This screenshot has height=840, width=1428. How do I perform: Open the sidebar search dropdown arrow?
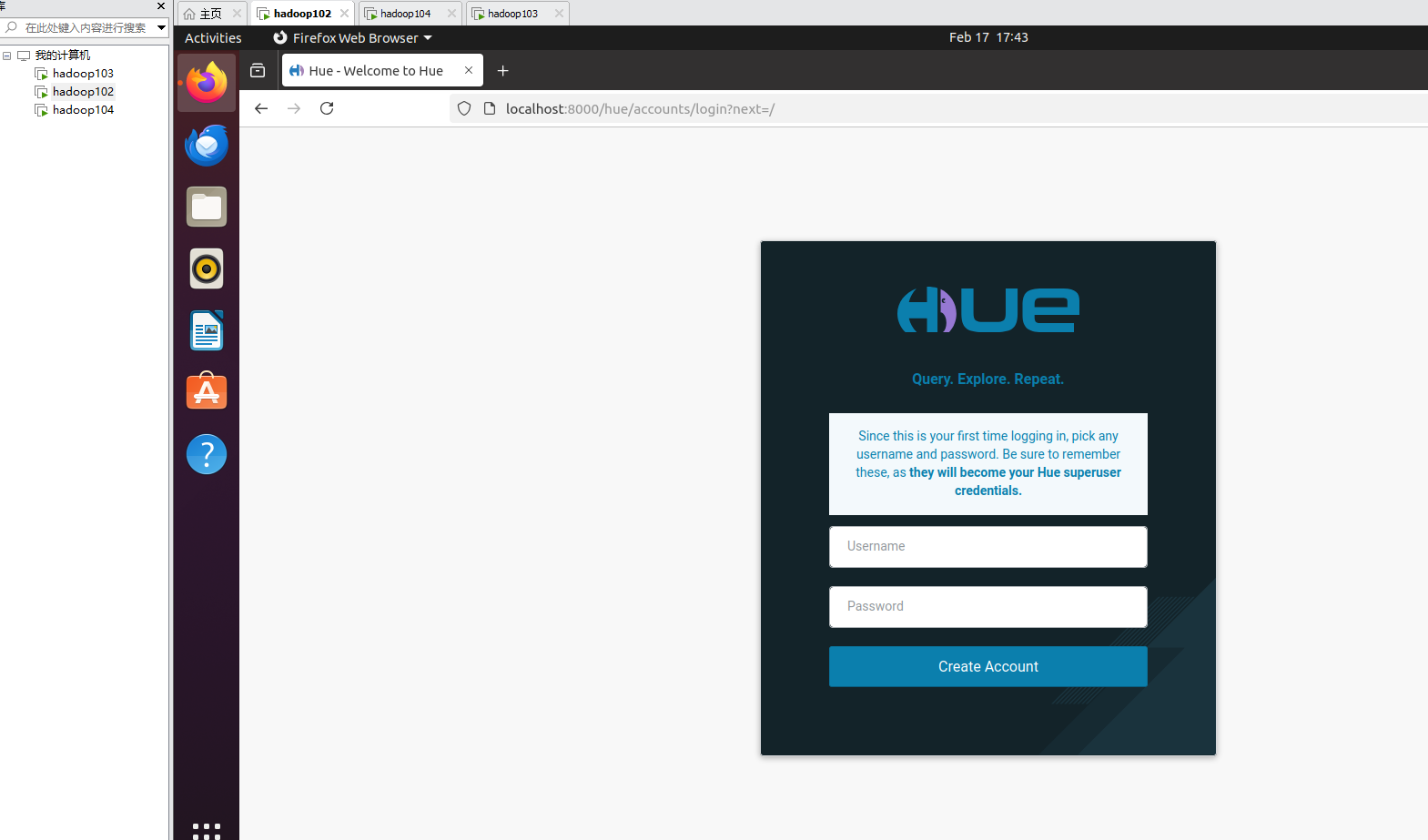[161, 27]
